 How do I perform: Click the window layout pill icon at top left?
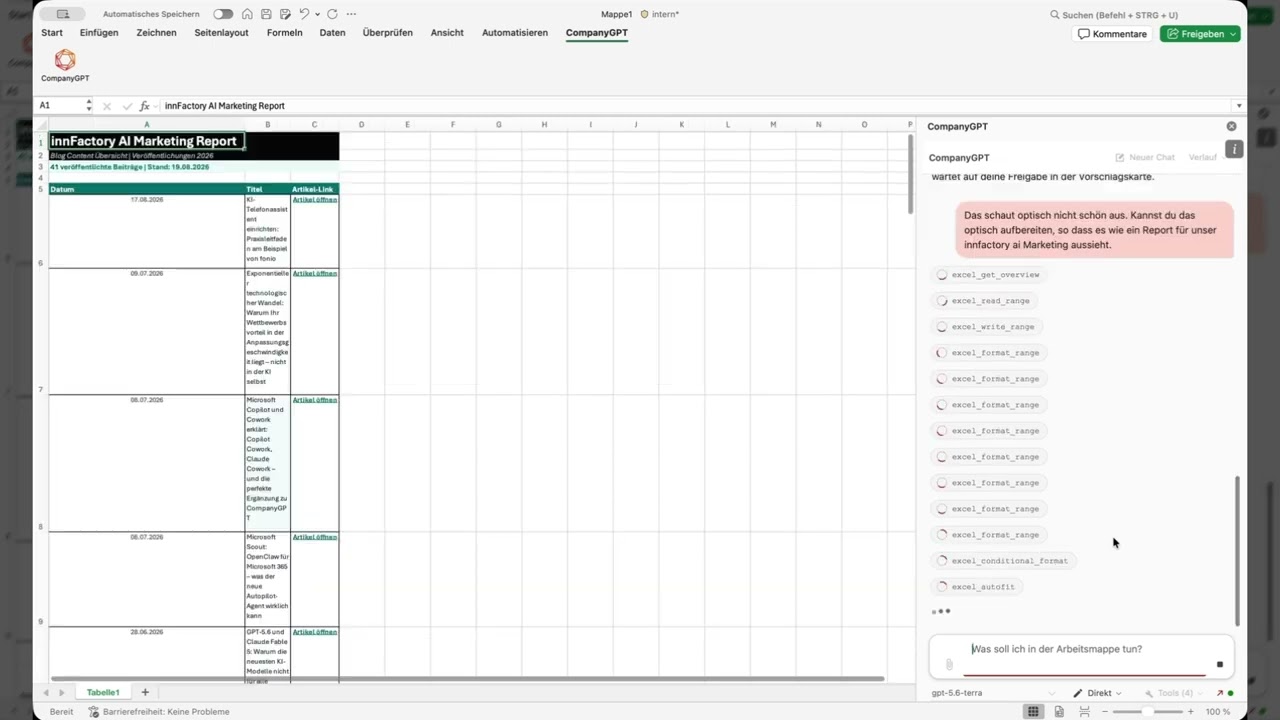click(63, 14)
